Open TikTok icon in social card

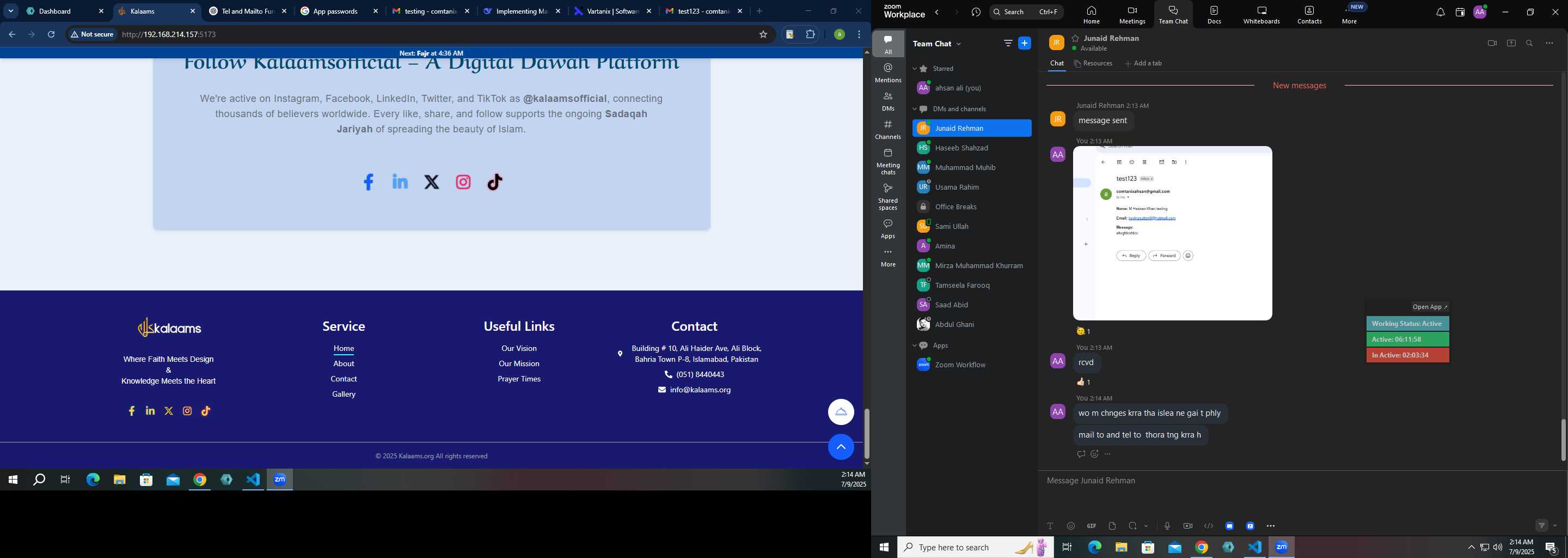click(x=495, y=182)
